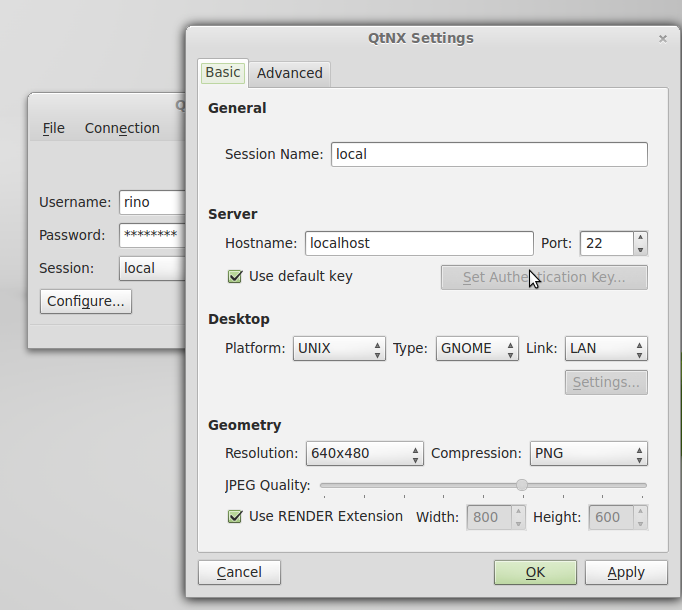Click the desktop Settings... button
Image resolution: width=682 pixels, height=610 pixels.
coord(606,382)
